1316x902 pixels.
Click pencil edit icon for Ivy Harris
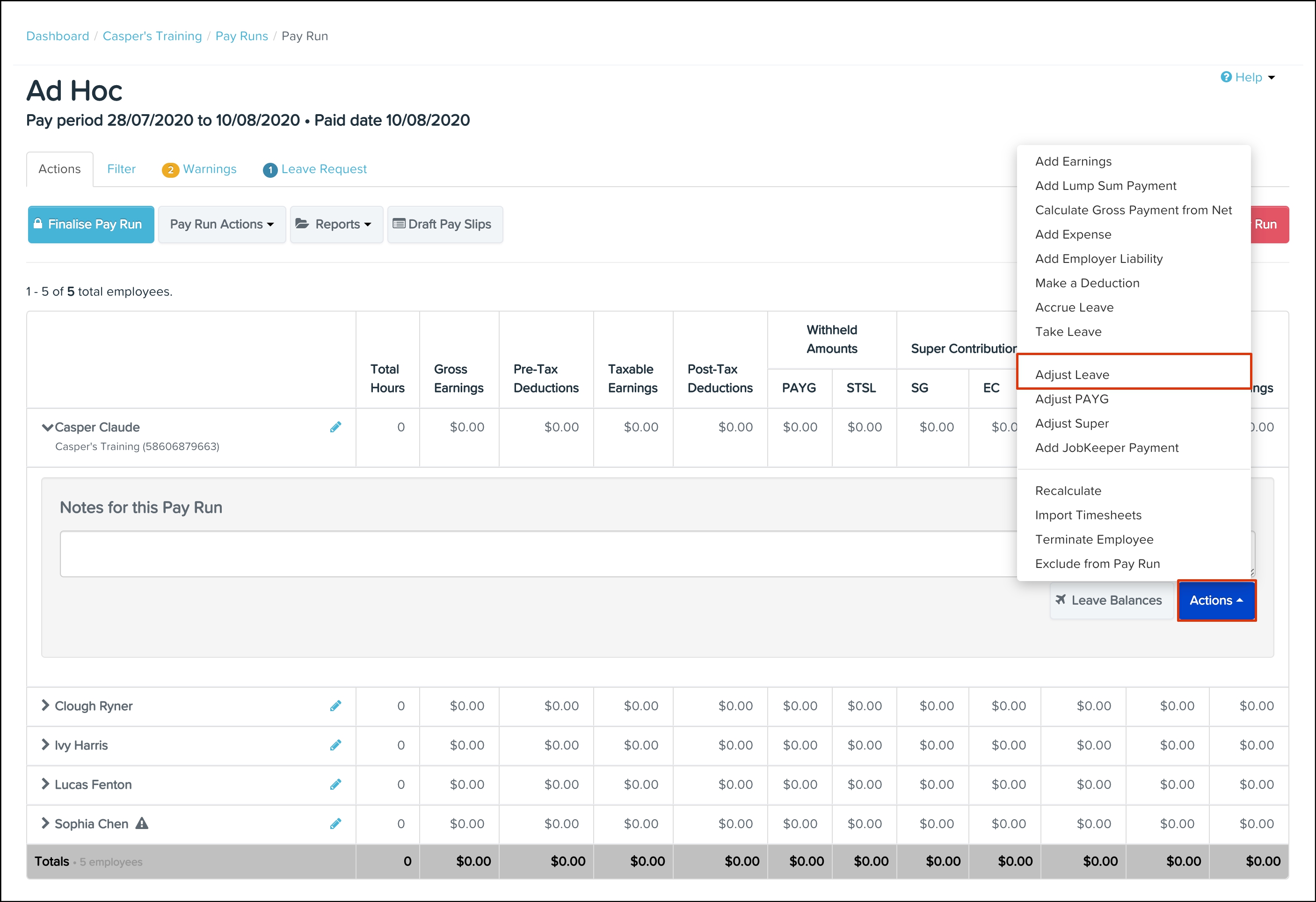(335, 745)
